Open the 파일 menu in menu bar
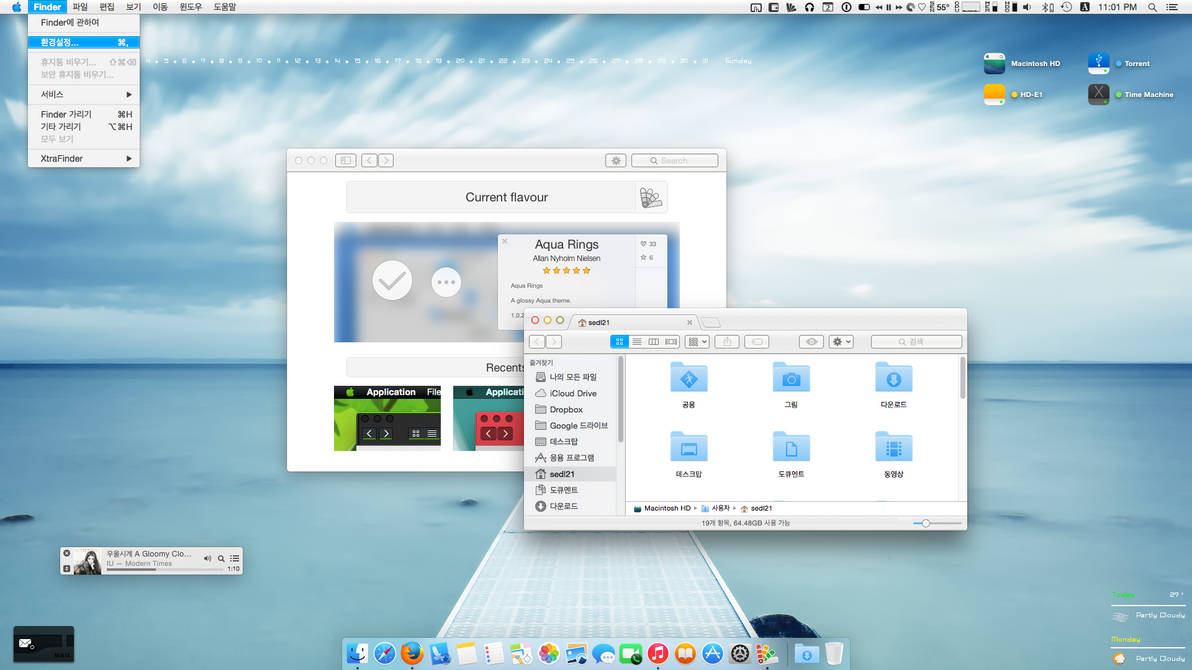The width and height of the screenshot is (1192, 670). coord(80,7)
